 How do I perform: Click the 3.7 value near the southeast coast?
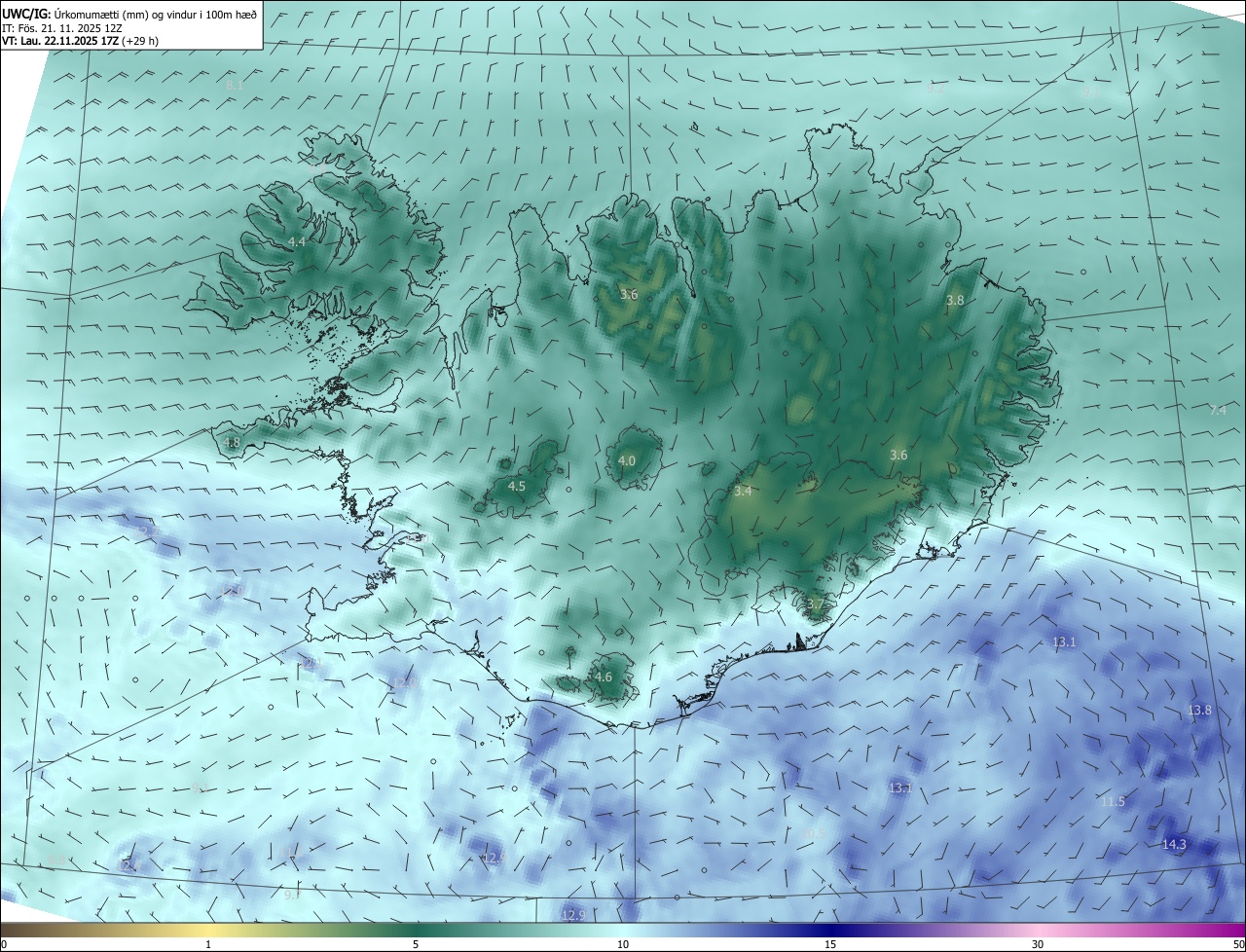coord(816,604)
